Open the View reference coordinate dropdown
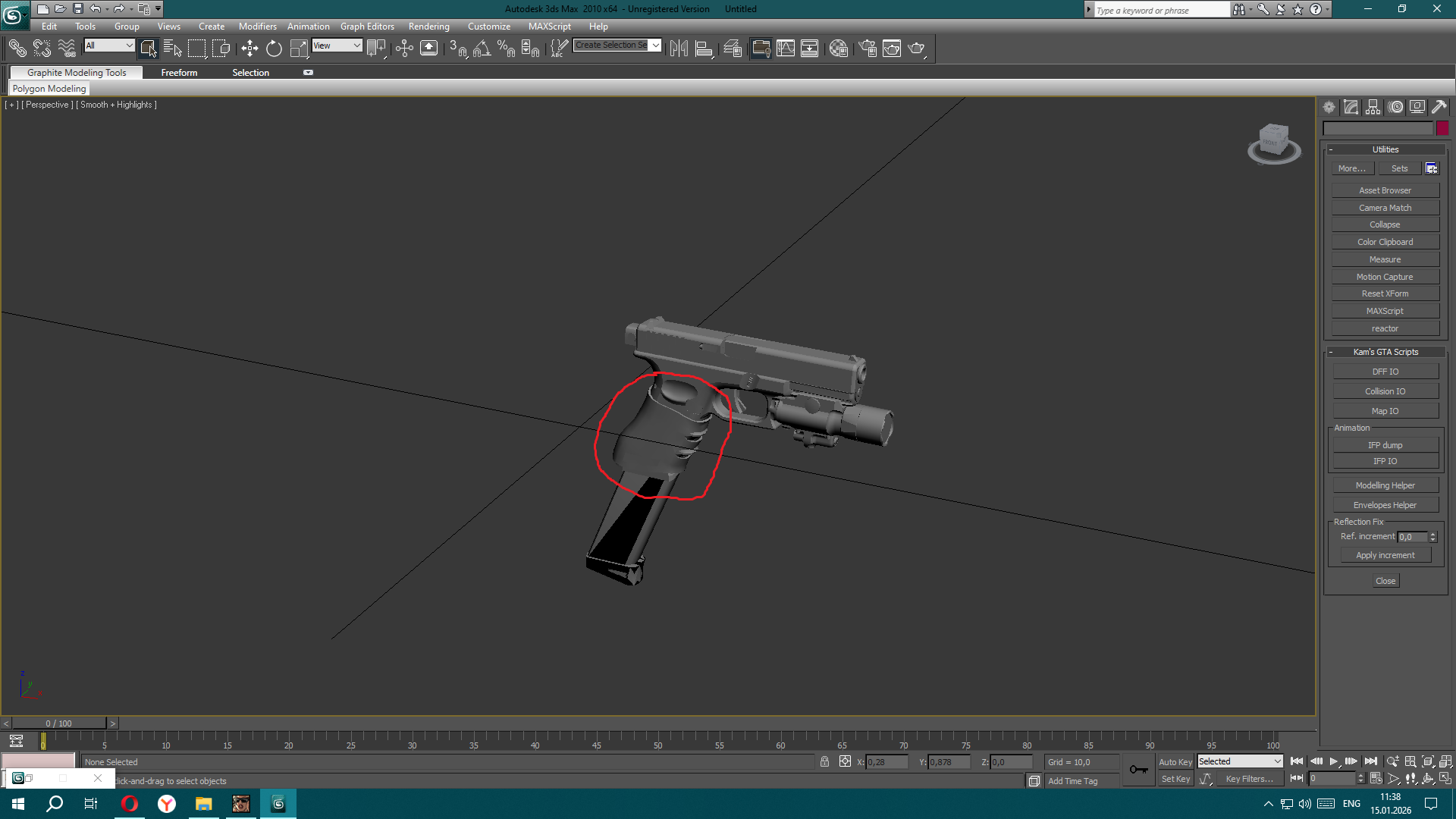This screenshot has height=819, width=1456. click(x=337, y=45)
